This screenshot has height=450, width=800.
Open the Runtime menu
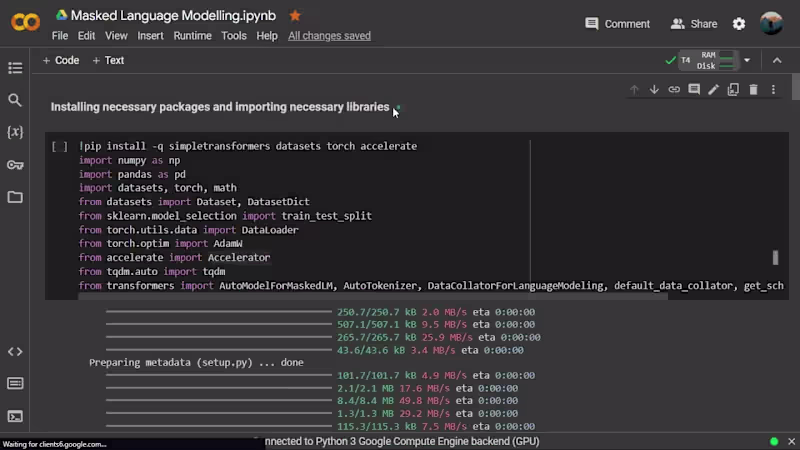[192, 36]
